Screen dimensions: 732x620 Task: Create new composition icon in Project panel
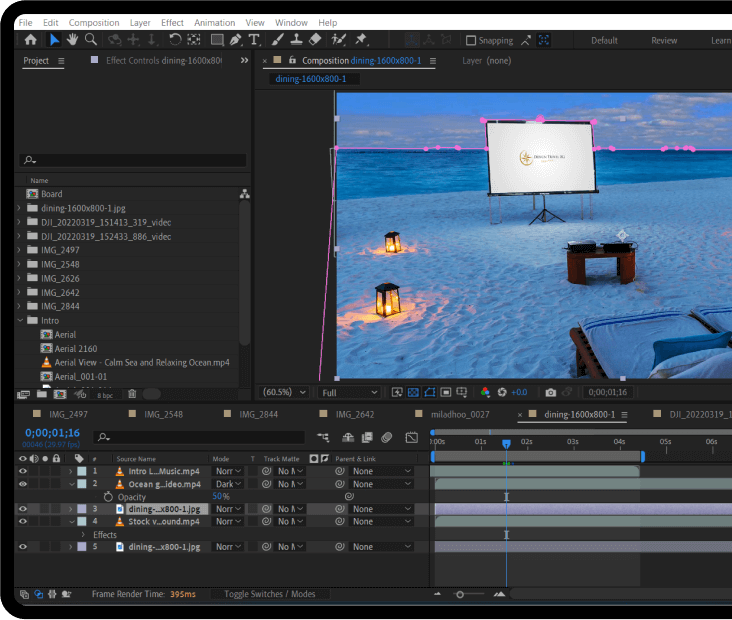[x=60, y=395]
